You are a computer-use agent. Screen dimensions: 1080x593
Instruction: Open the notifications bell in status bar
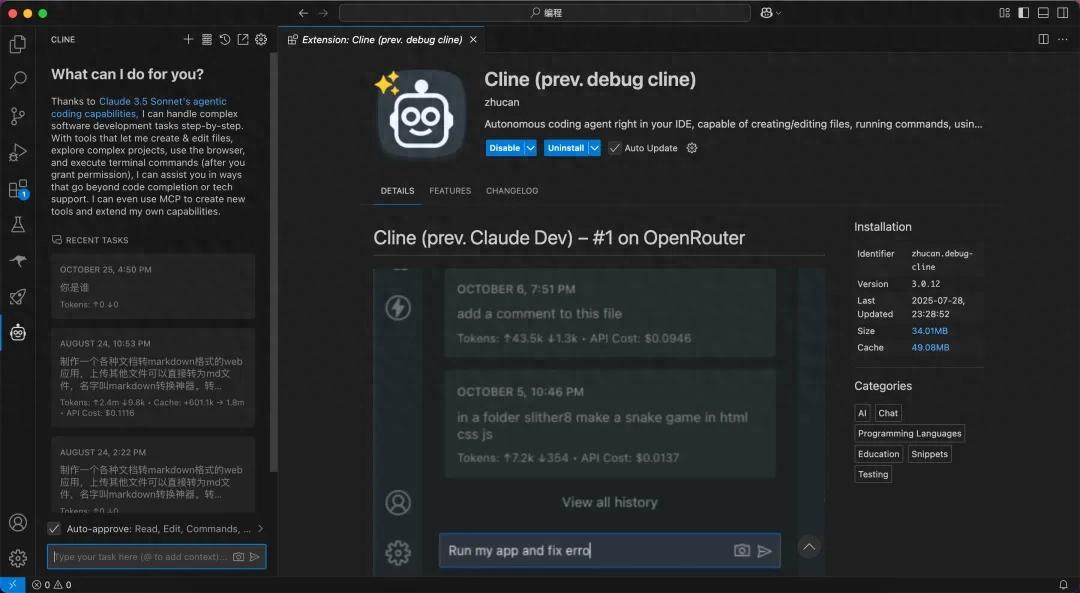(x=1063, y=585)
